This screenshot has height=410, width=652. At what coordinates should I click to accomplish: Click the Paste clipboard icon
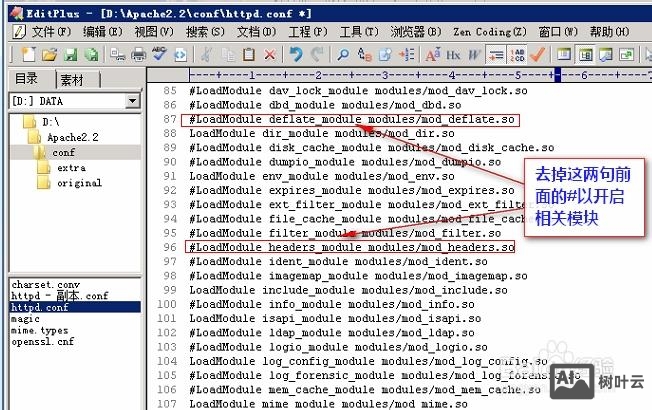249,54
